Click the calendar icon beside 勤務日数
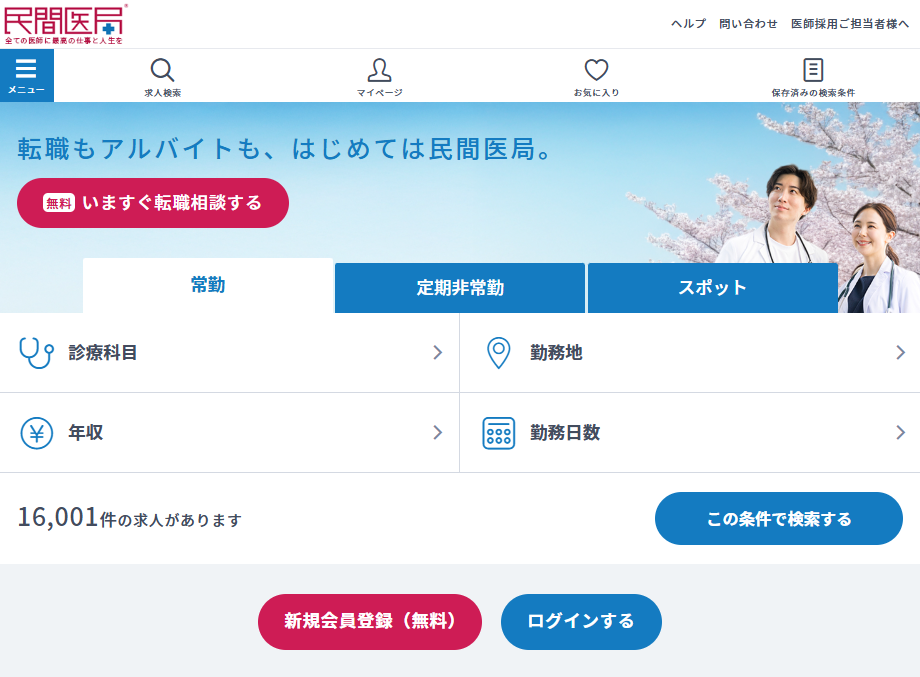The width and height of the screenshot is (920, 677). 498,433
